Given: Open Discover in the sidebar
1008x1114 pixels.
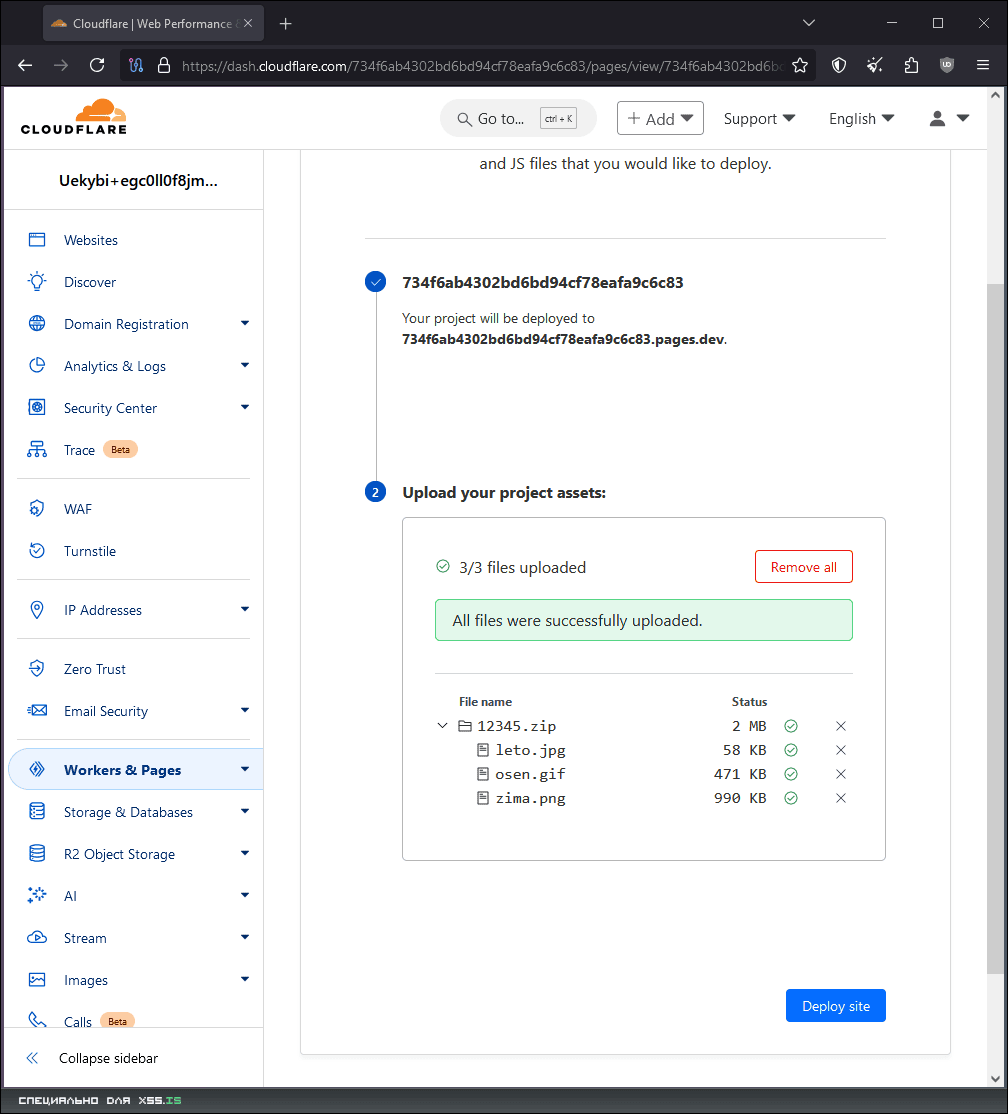Looking at the screenshot, I should (x=90, y=282).
